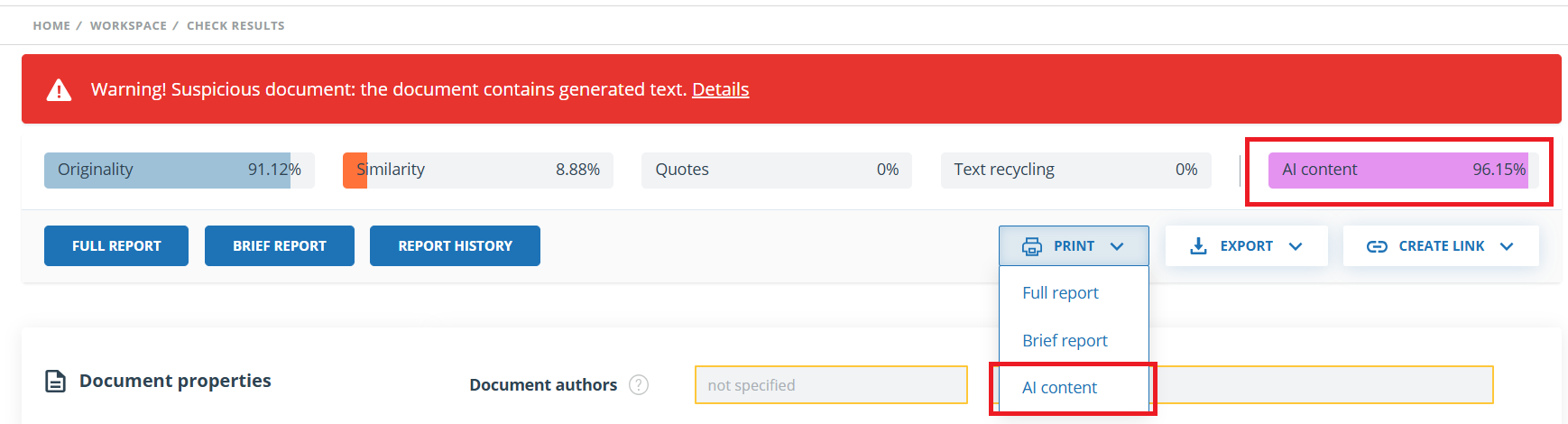
Task: Click the chain link icon on Create Link
Action: 1377,246
